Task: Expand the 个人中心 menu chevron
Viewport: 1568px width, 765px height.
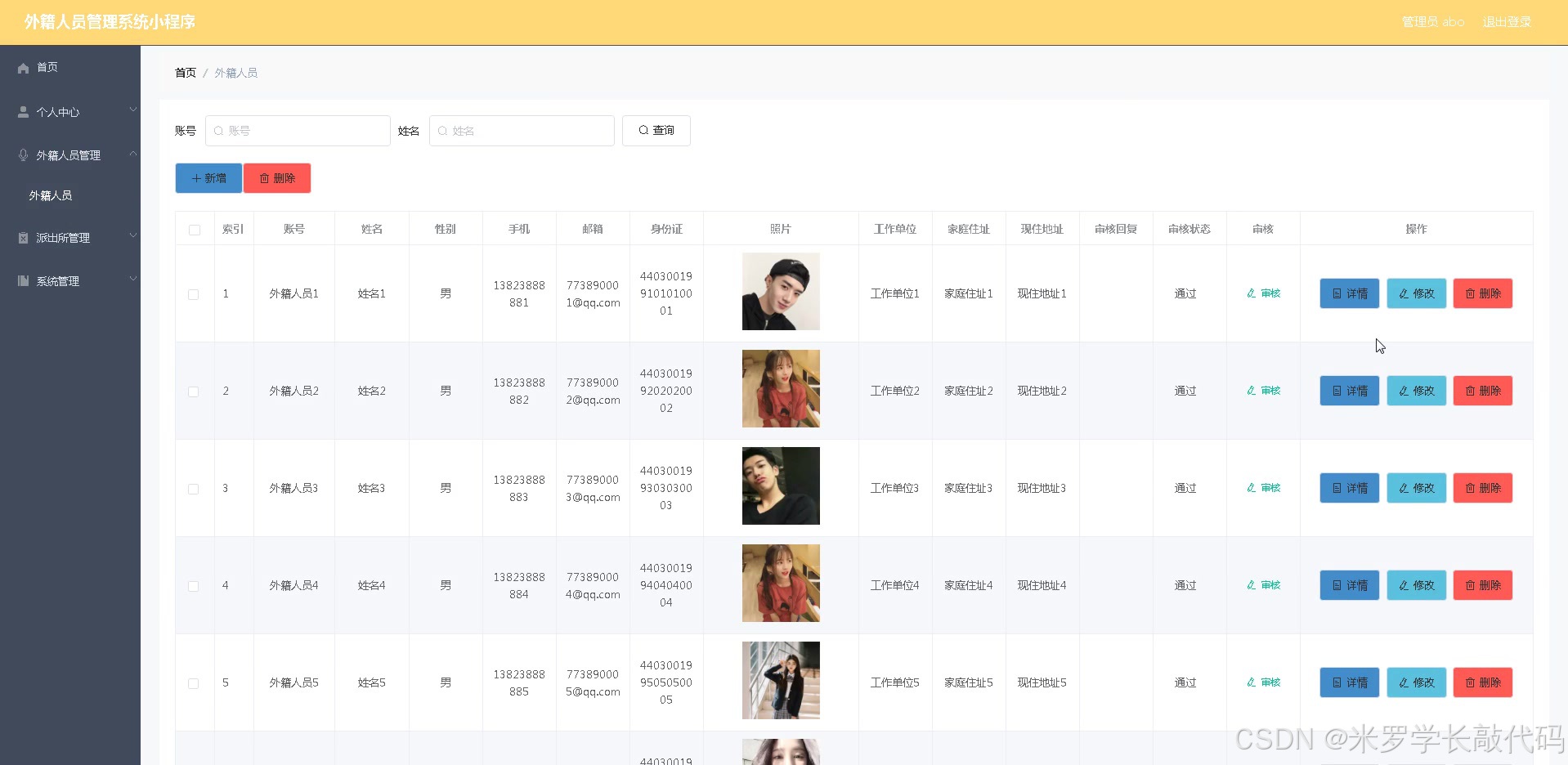Action: pos(132,110)
